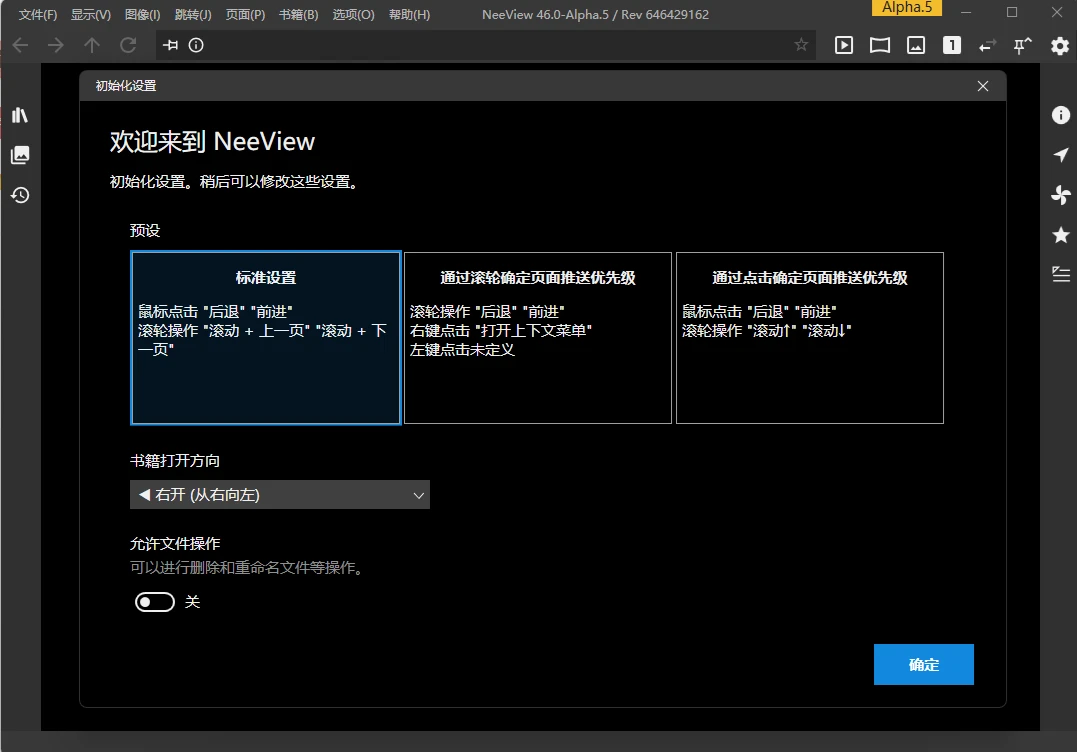
Task: Click the Reload icon in toolbar
Action: pos(128,45)
